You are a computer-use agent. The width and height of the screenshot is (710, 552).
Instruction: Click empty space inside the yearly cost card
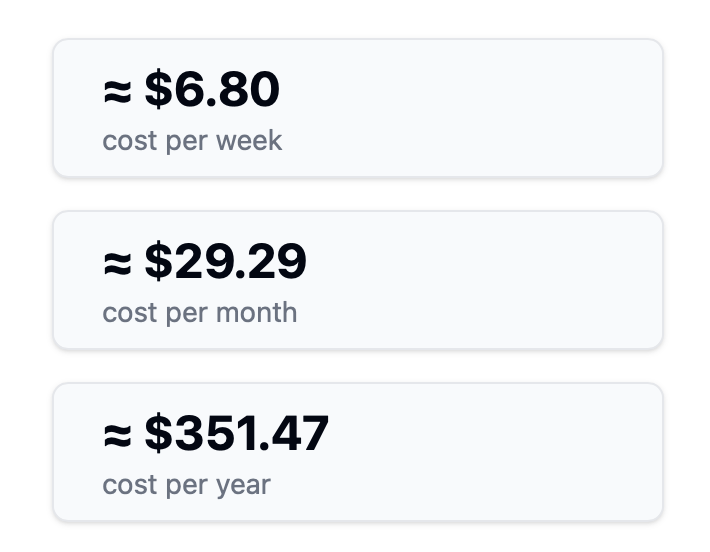[480, 452]
